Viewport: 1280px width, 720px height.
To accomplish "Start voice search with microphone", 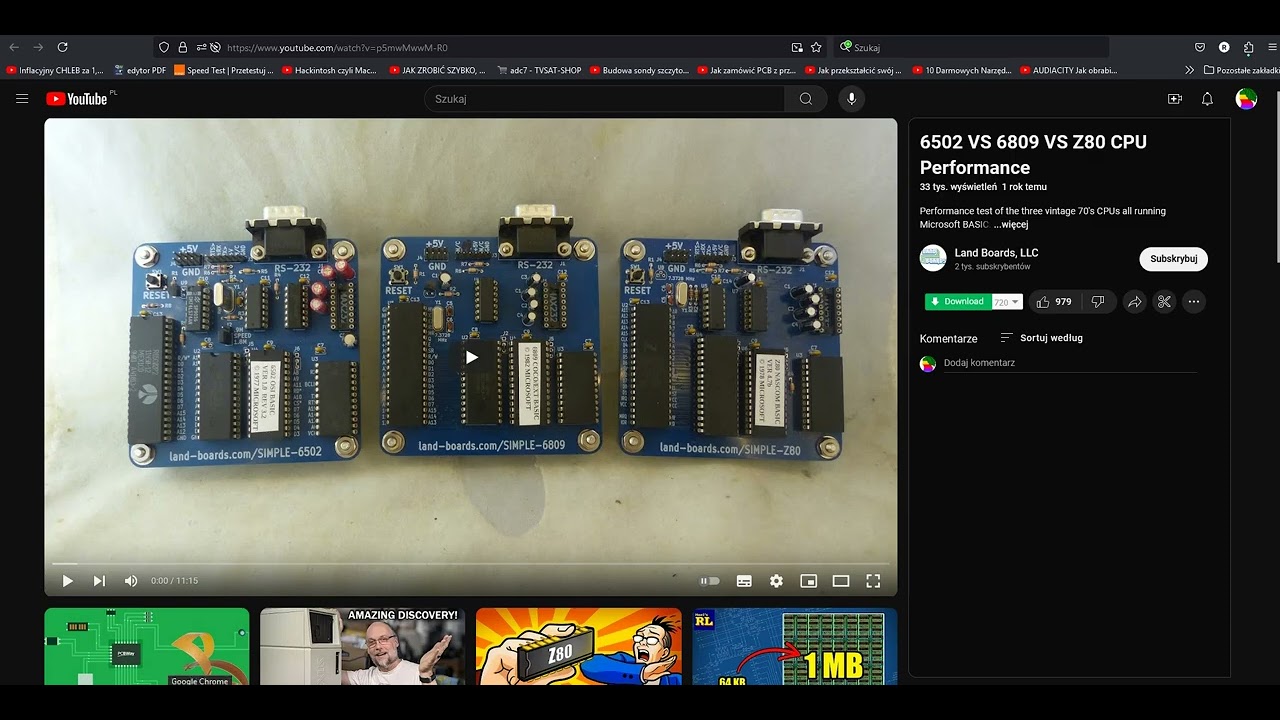I will pyautogui.click(x=852, y=99).
